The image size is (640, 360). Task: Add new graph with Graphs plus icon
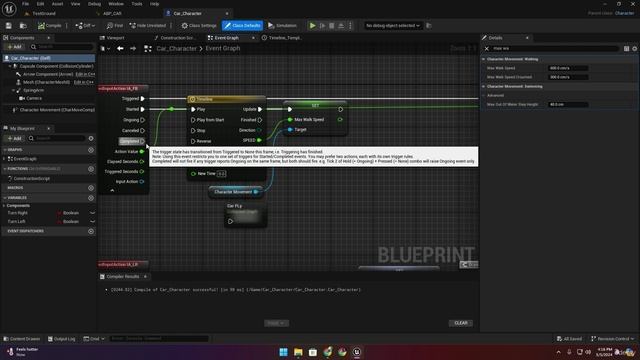pyautogui.click(x=91, y=150)
